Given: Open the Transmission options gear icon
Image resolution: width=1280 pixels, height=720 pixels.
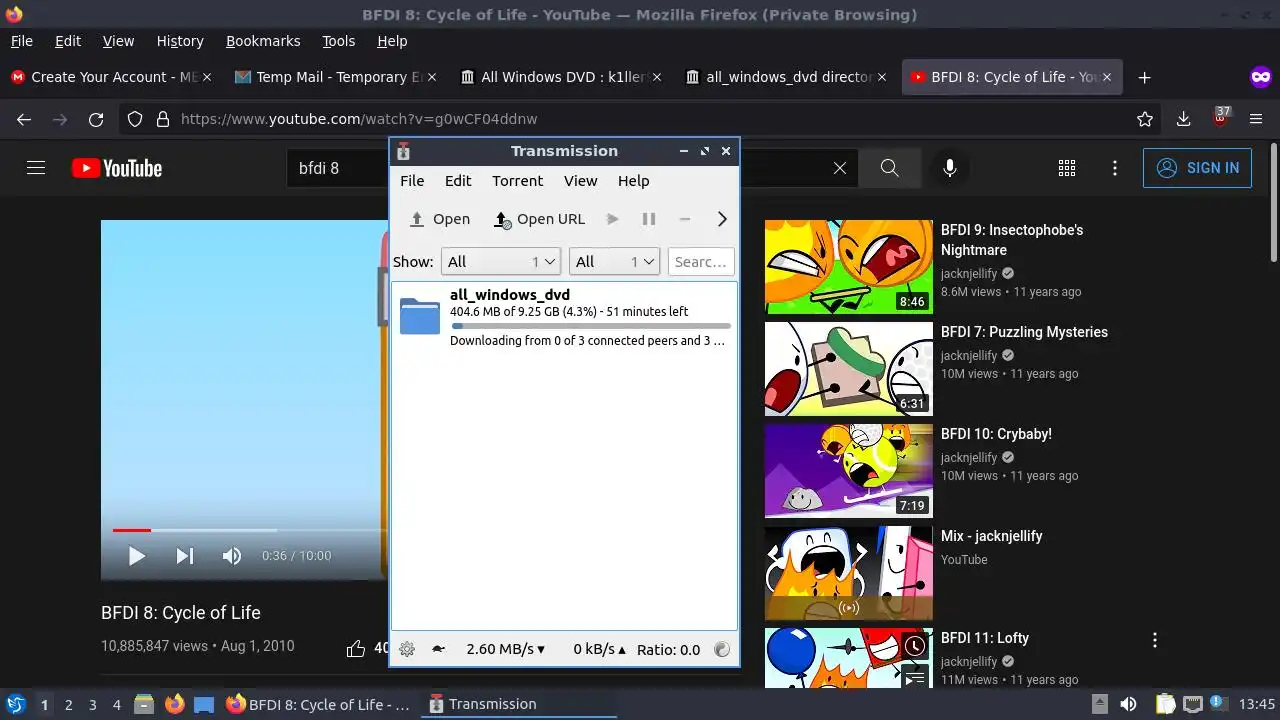Looking at the screenshot, I should tap(407, 649).
